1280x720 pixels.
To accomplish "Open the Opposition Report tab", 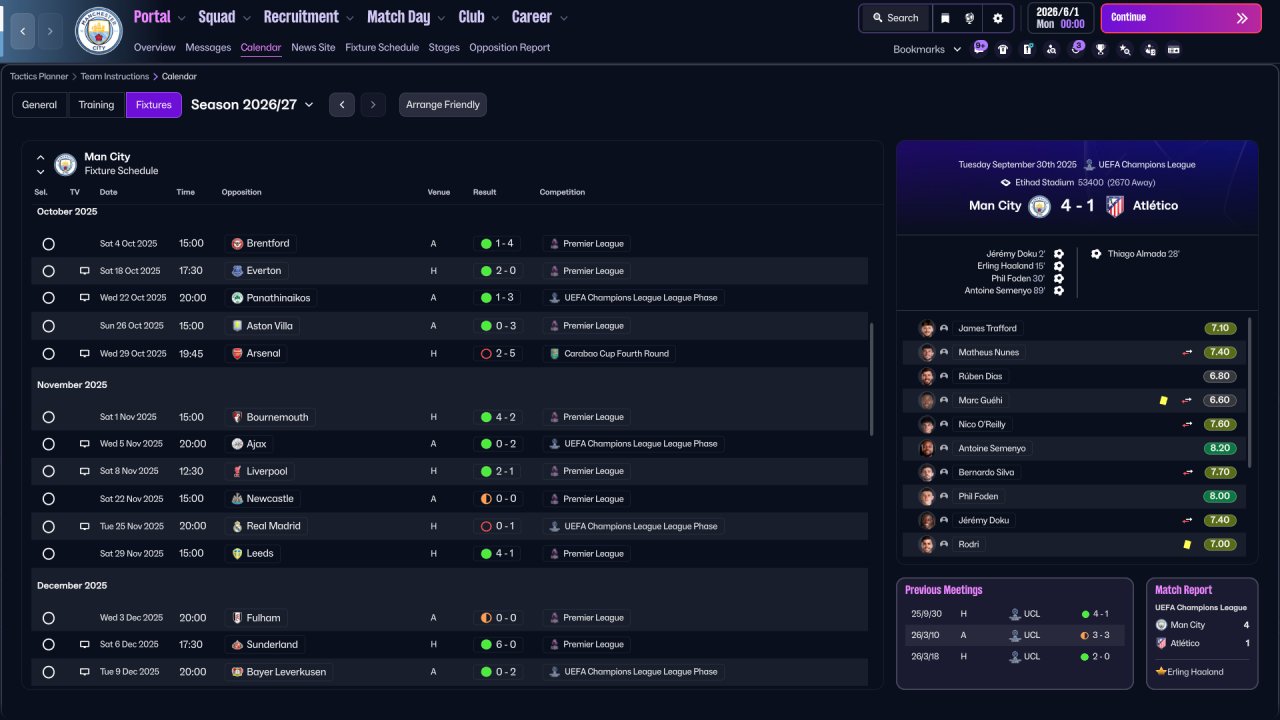I will [x=509, y=47].
